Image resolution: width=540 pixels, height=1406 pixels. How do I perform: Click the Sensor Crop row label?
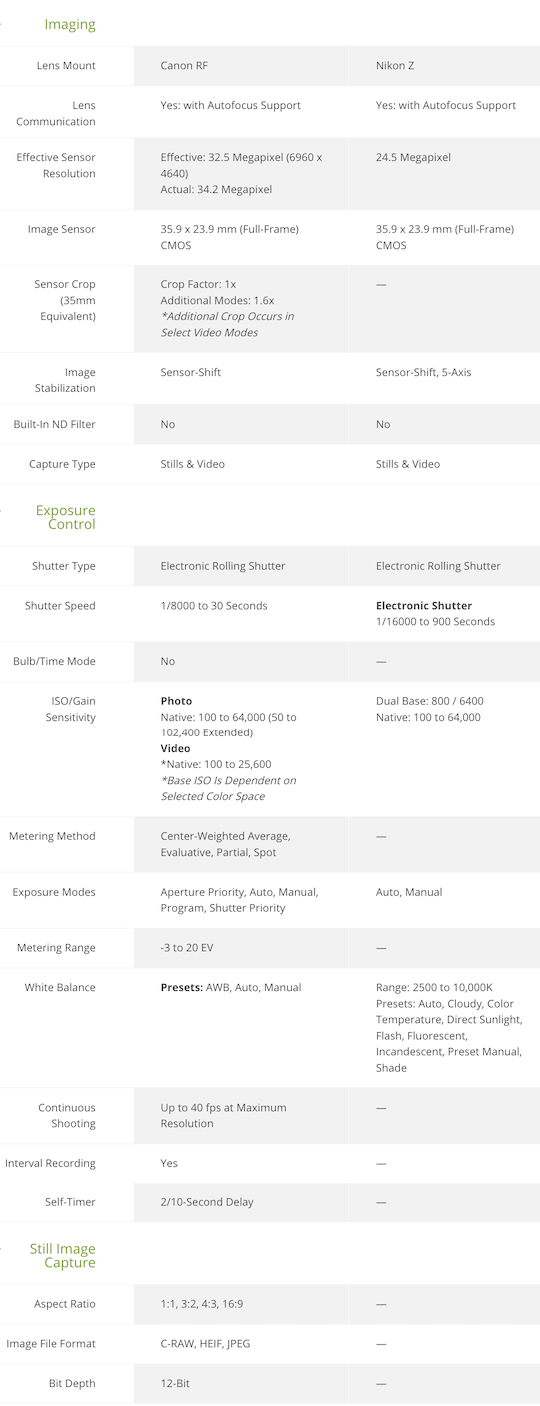[65, 300]
